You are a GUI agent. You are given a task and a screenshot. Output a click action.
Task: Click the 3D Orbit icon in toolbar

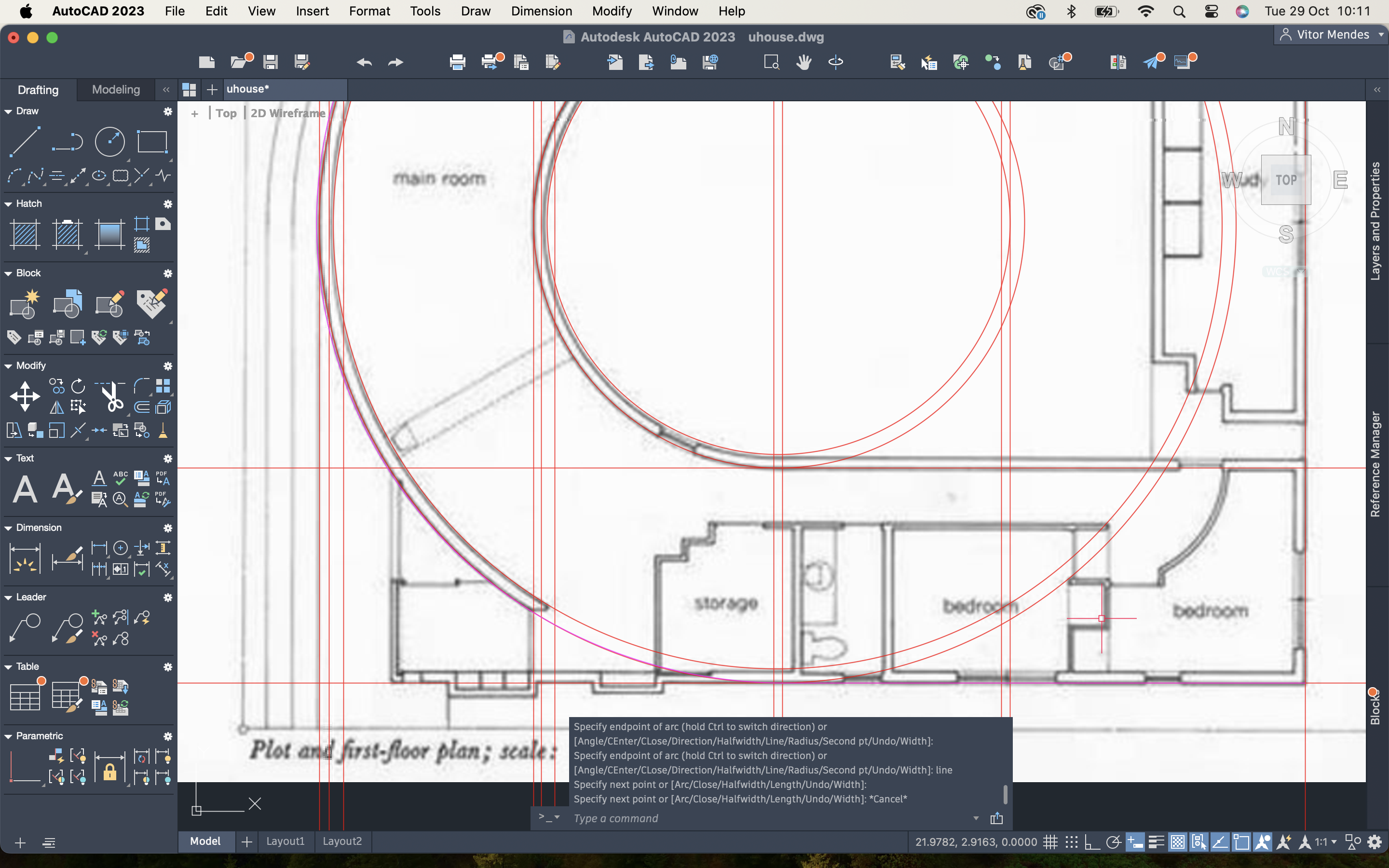click(836, 62)
